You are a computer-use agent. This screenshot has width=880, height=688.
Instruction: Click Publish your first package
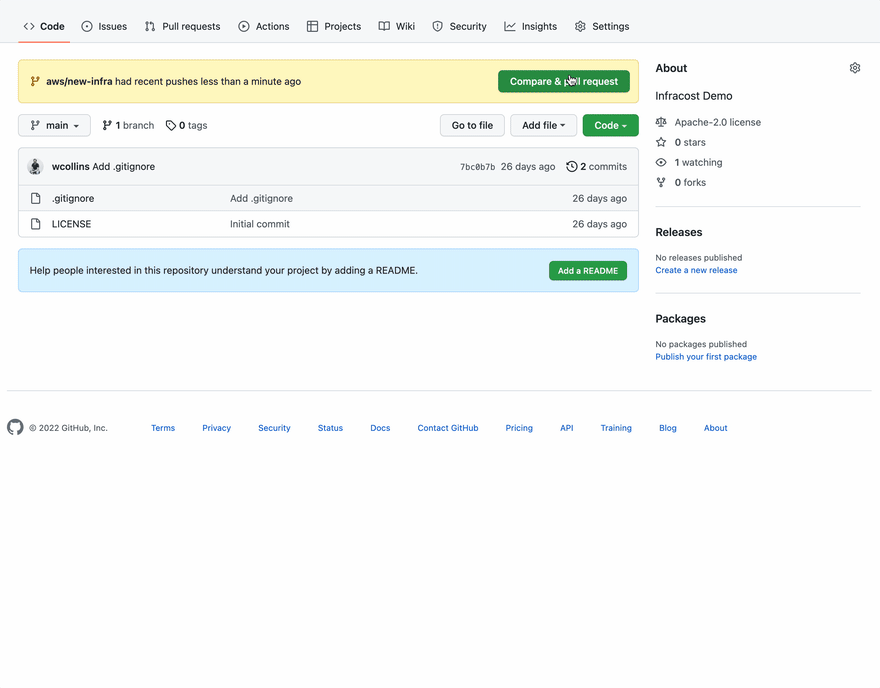[x=705, y=357]
